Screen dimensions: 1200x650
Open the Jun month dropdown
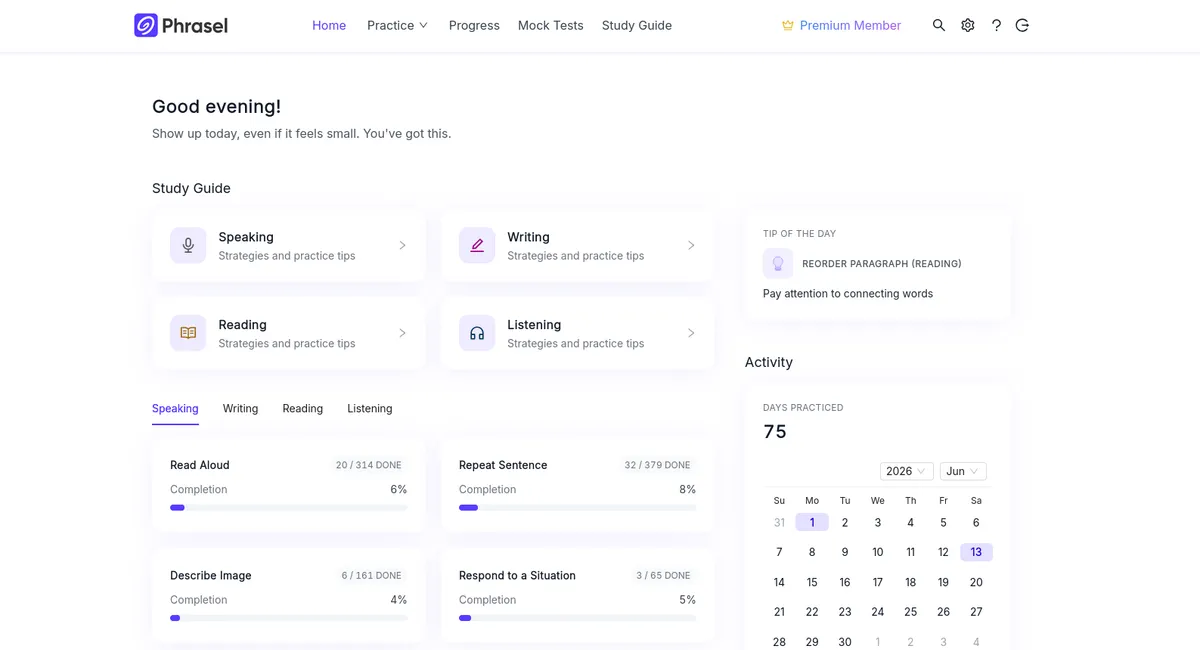tap(963, 471)
